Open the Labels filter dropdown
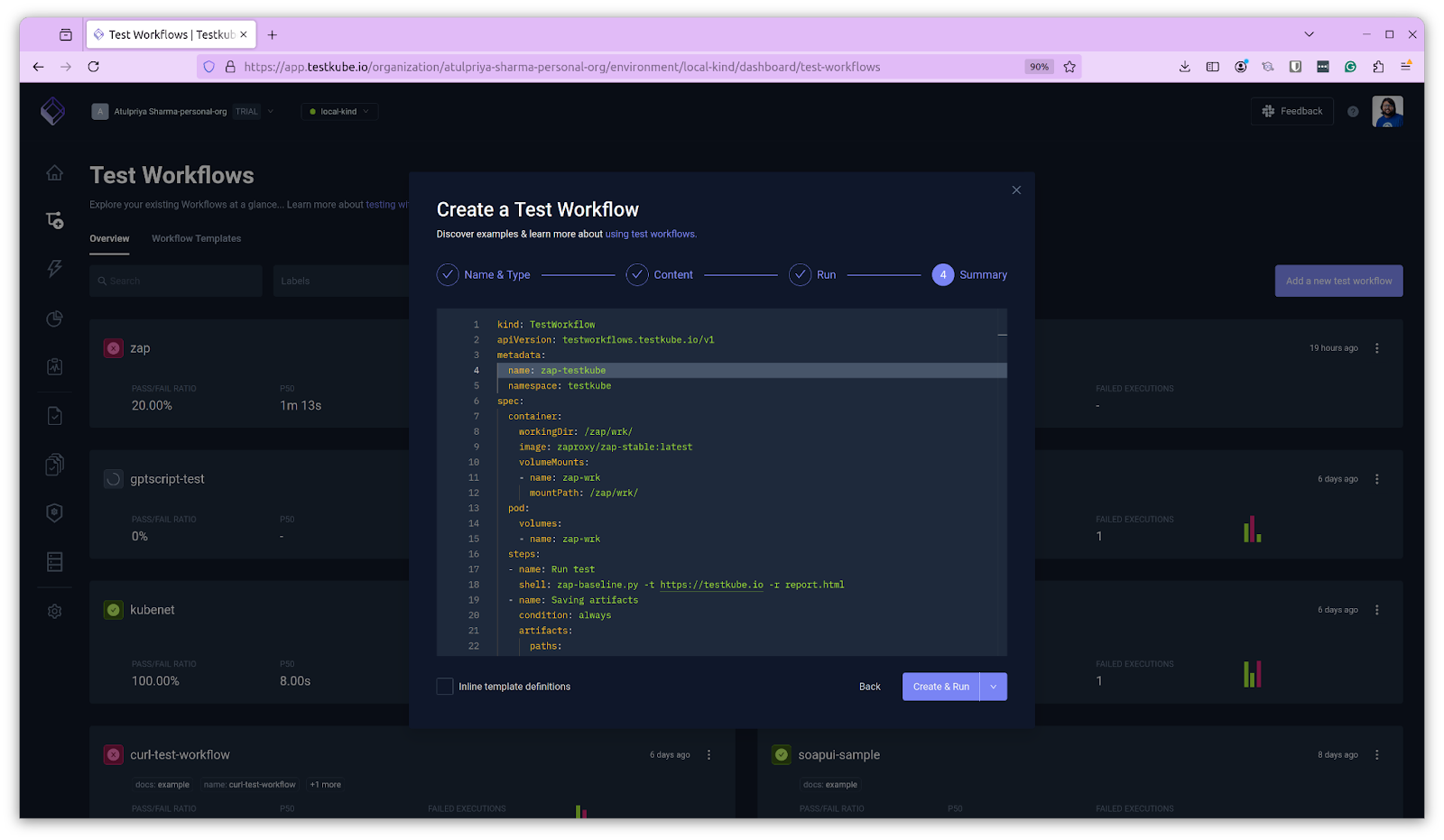Viewport: 1444px width, 840px height. click(341, 281)
